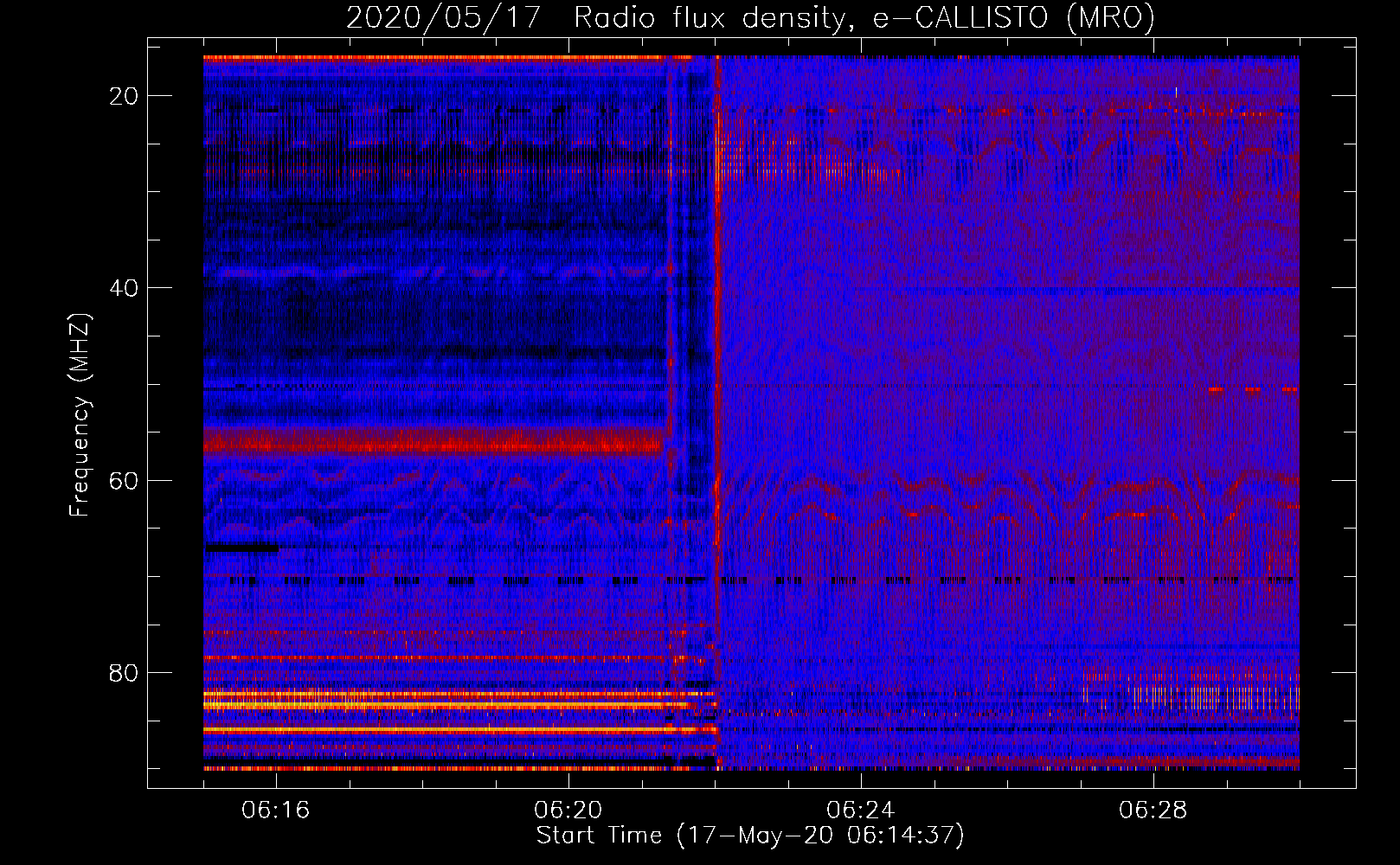The width and height of the screenshot is (1400, 865).
Task: Click the '06:20' time tick label
Action: tap(568, 811)
